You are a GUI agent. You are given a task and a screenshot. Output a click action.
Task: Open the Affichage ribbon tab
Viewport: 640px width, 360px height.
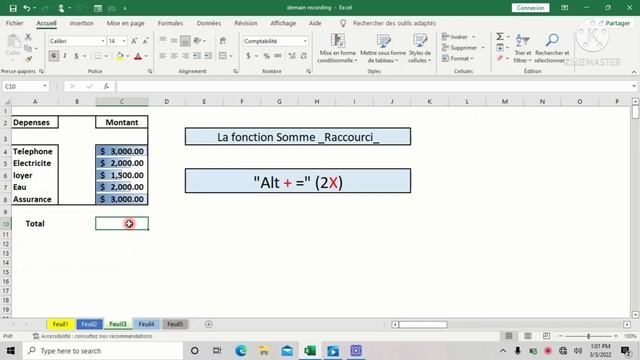pyautogui.click(x=283, y=23)
